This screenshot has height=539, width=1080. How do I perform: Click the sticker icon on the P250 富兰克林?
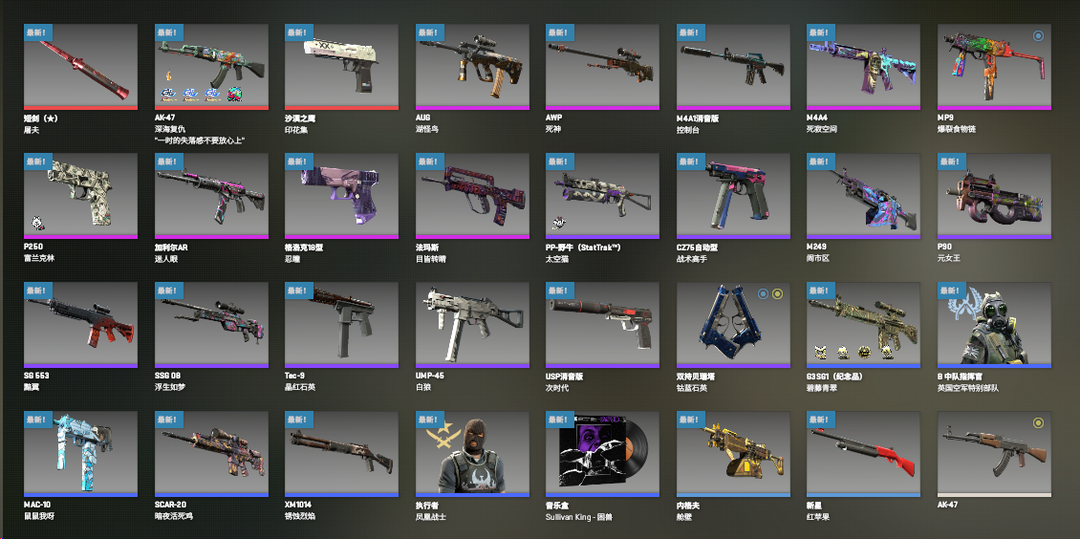(37, 223)
